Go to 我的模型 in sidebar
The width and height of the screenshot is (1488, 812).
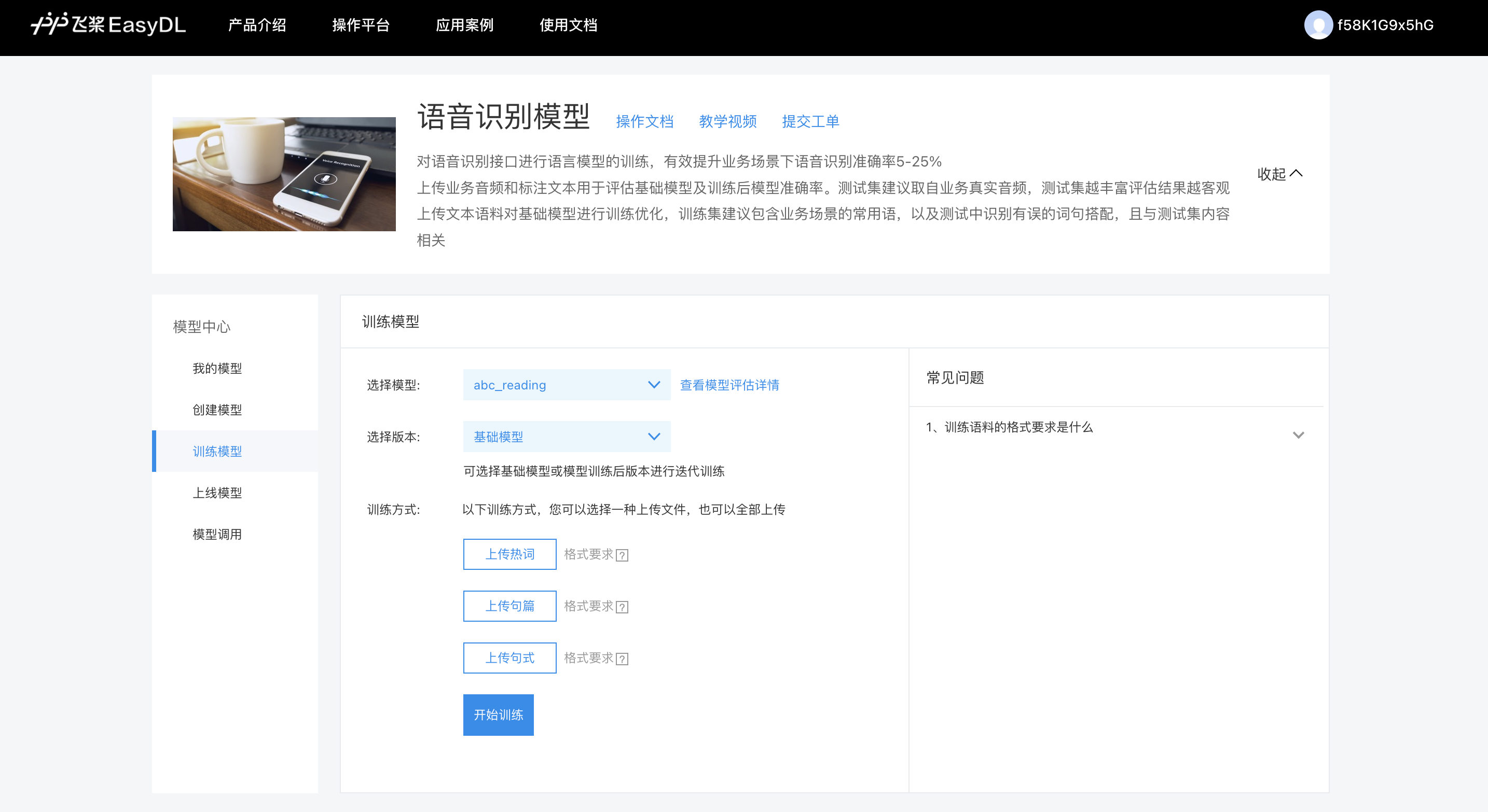(x=217, y=368)
